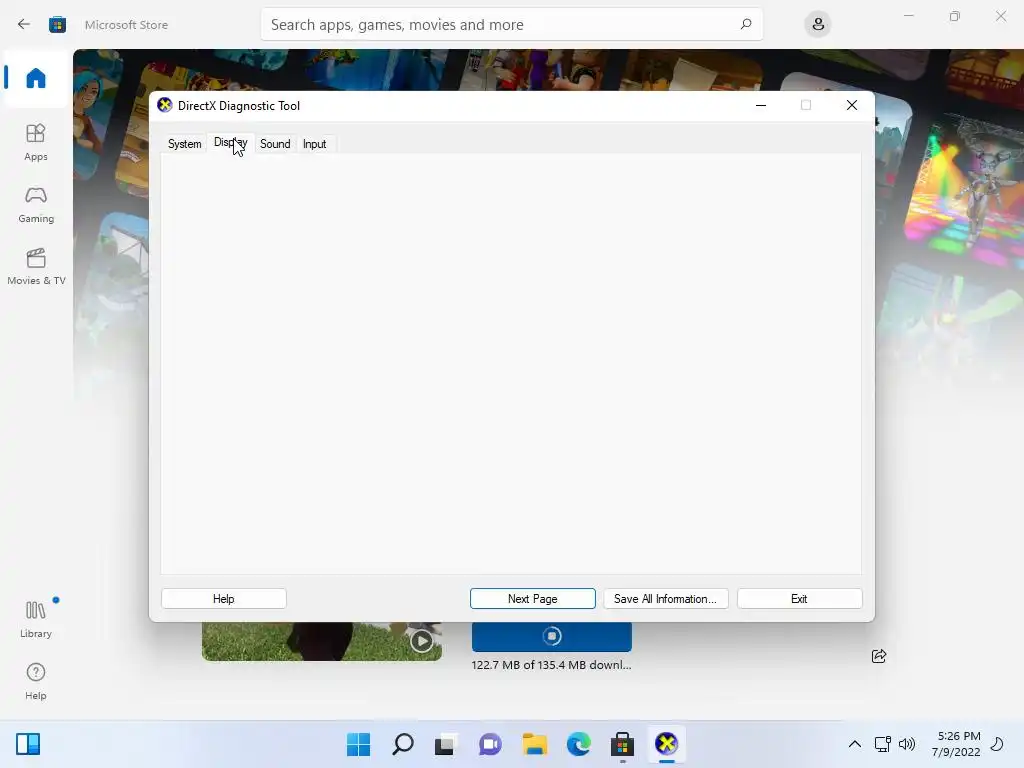Open Task View from taskbar
Screen dimensions: 1024x768
(445, 744)
